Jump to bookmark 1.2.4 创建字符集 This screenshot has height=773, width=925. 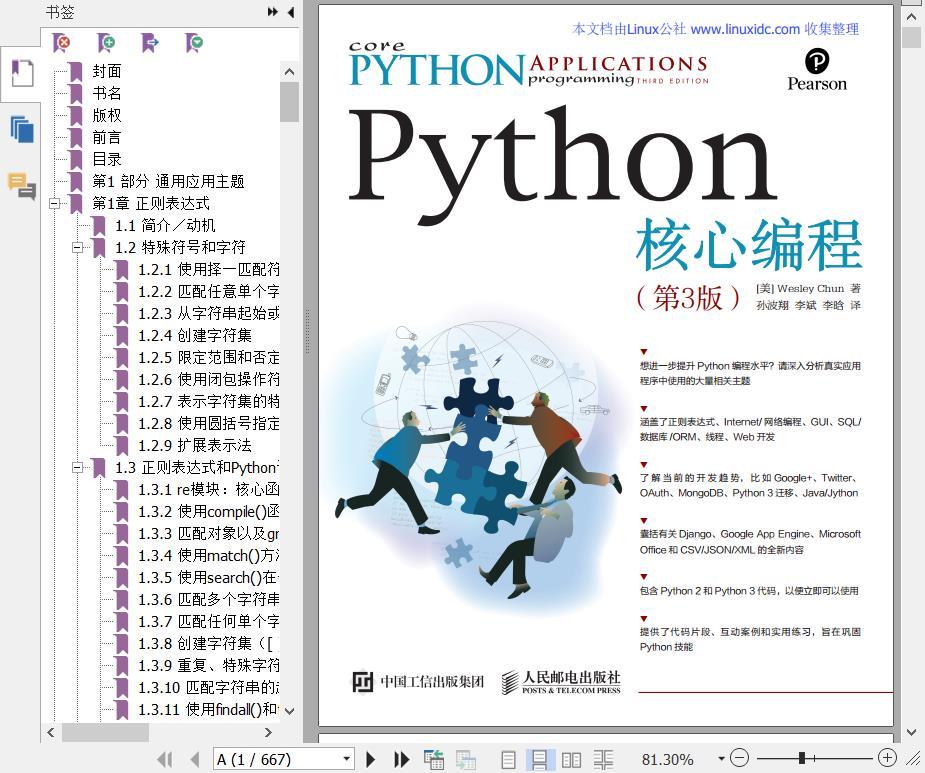coord(195,335)
